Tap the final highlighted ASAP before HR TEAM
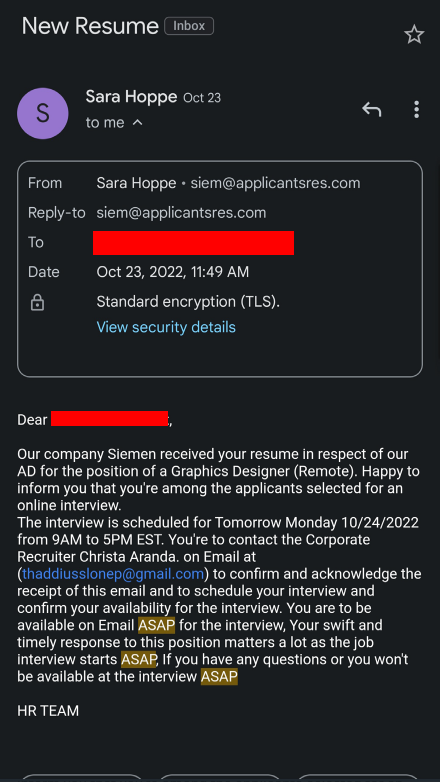Image resolution: width=440 pixels, height=782 pixels. [x=219, y=677]
